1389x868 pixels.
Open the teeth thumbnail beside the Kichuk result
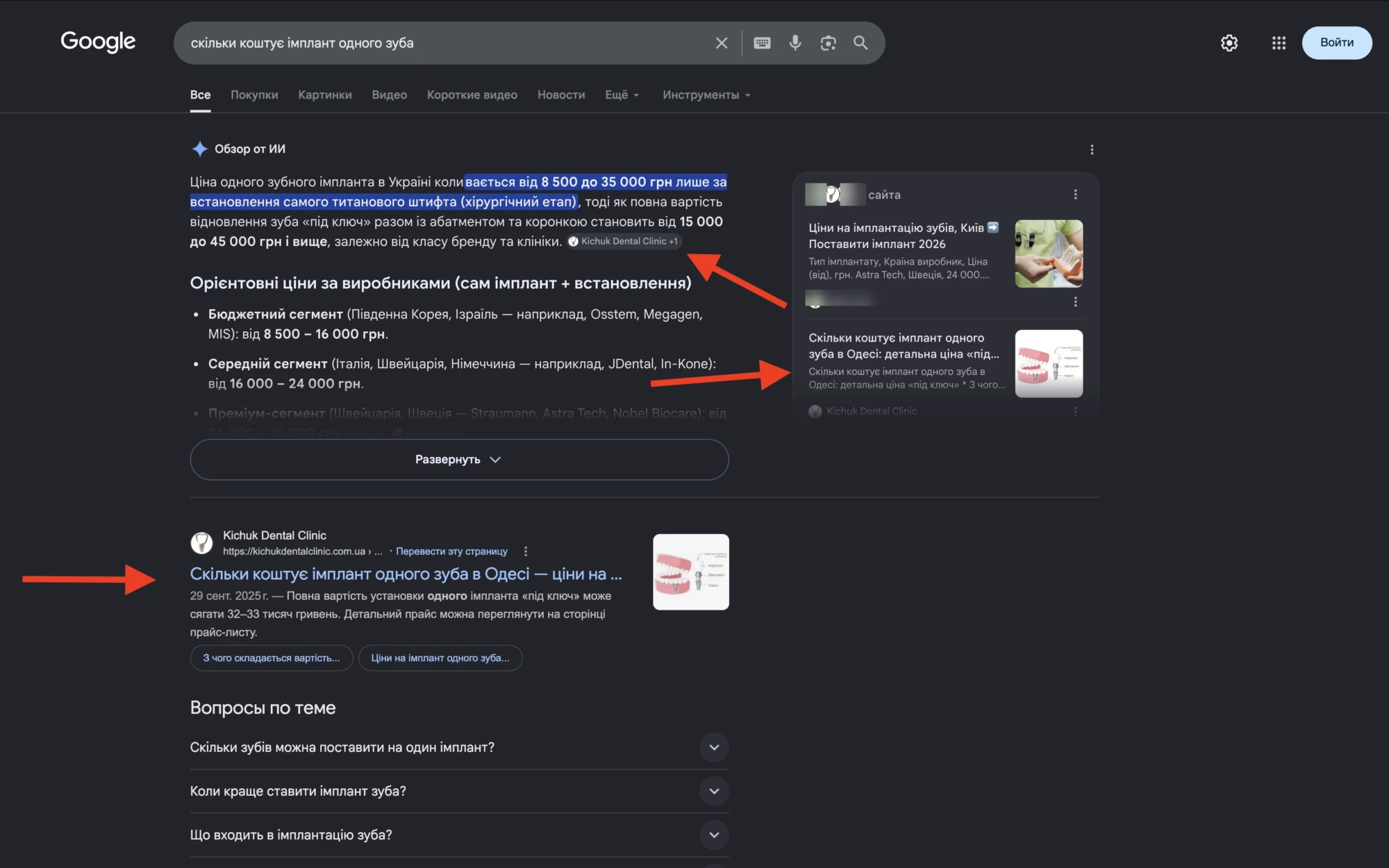(x=691, y=571)
